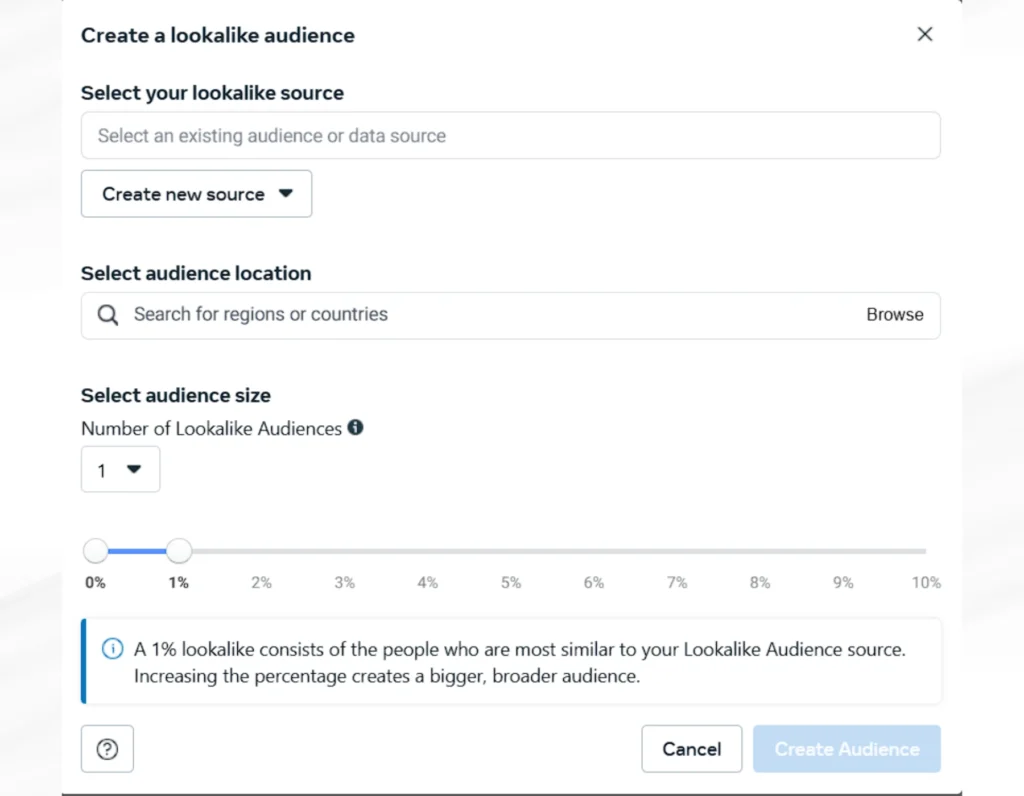The image size is (1024, 796).
Task: Expand the Create new source dropdown
Action: tap(197, 194)
